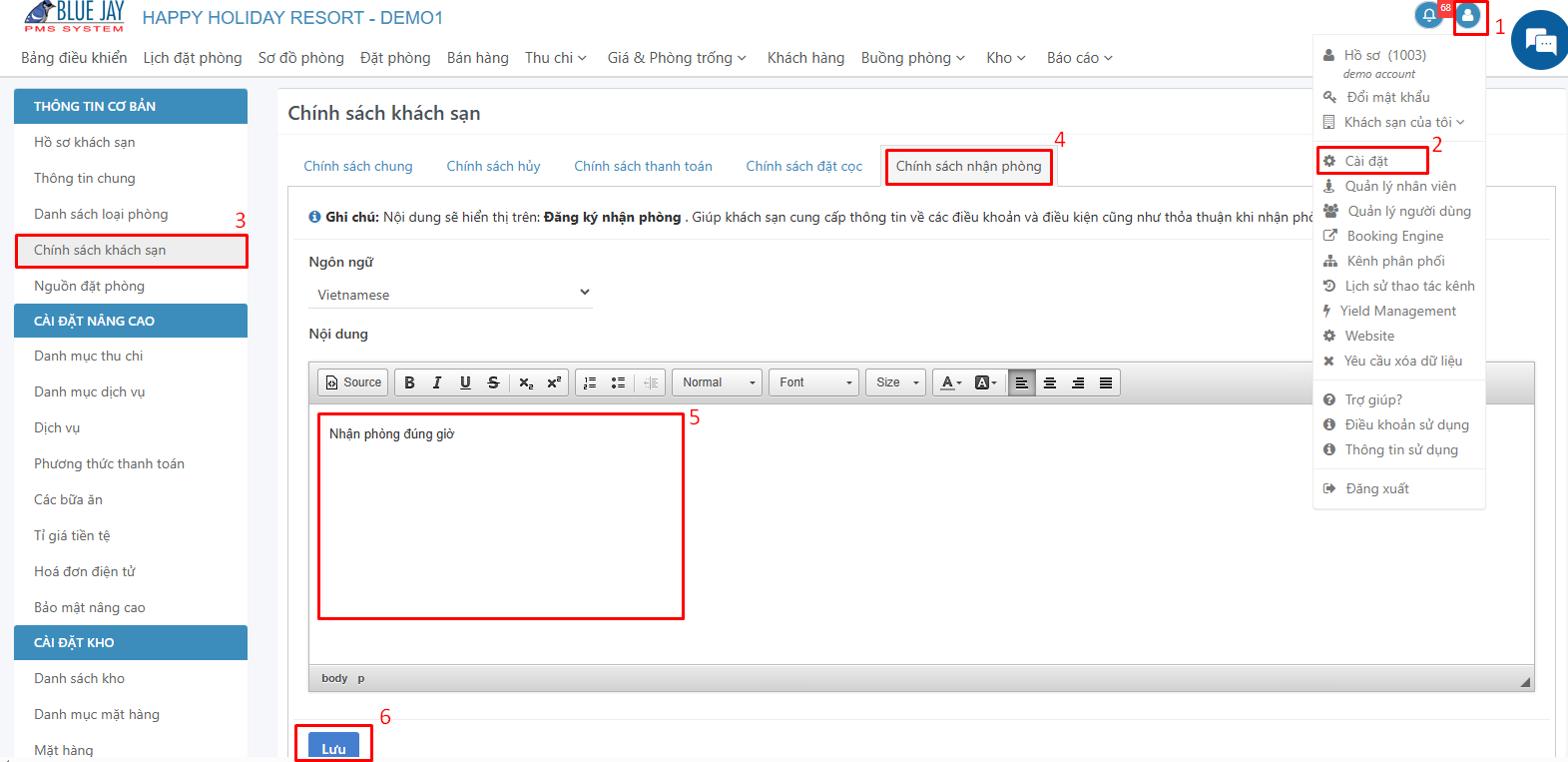The height and width of the screenshot is (762, 1568).
Task: Apply subscript formatting
Action: click(x=526, y=382)
